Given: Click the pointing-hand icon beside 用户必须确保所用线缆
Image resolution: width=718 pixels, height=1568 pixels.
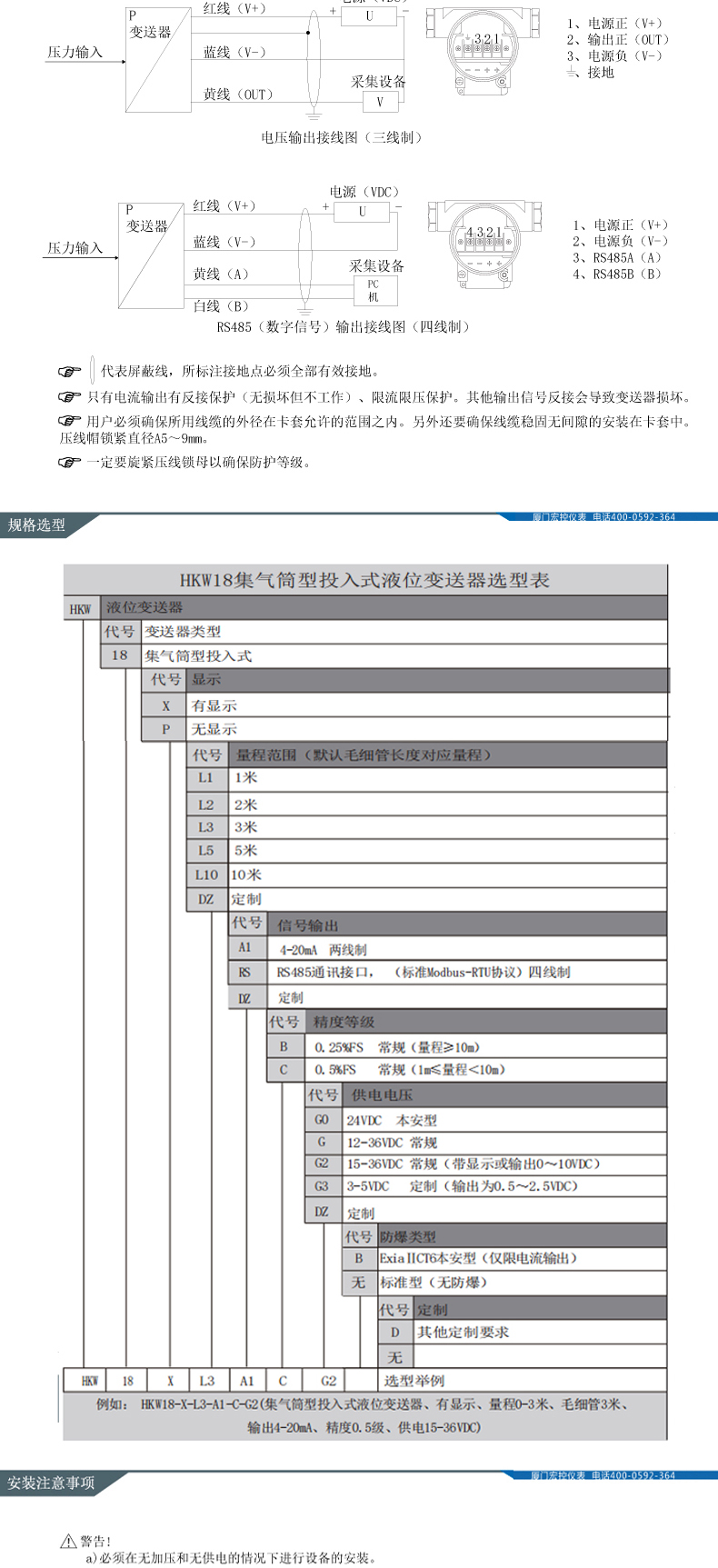Looking at the screenshot, I should (70, 421).
